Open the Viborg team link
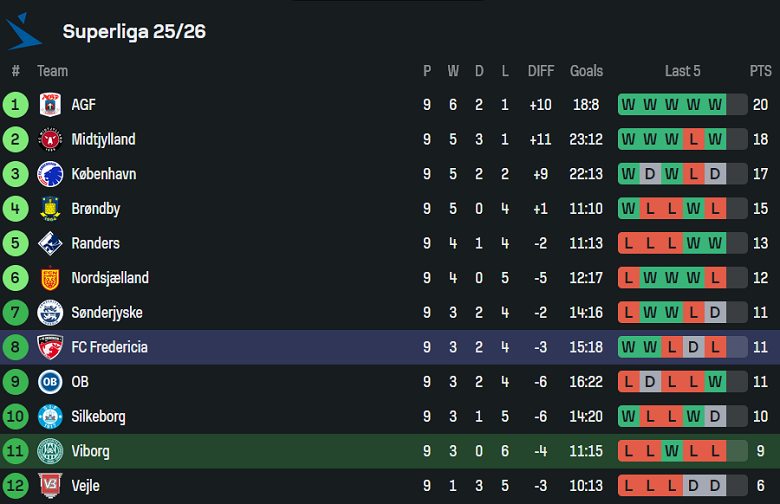The width and height of the screenshot is (780, 504). coord(90,451)
